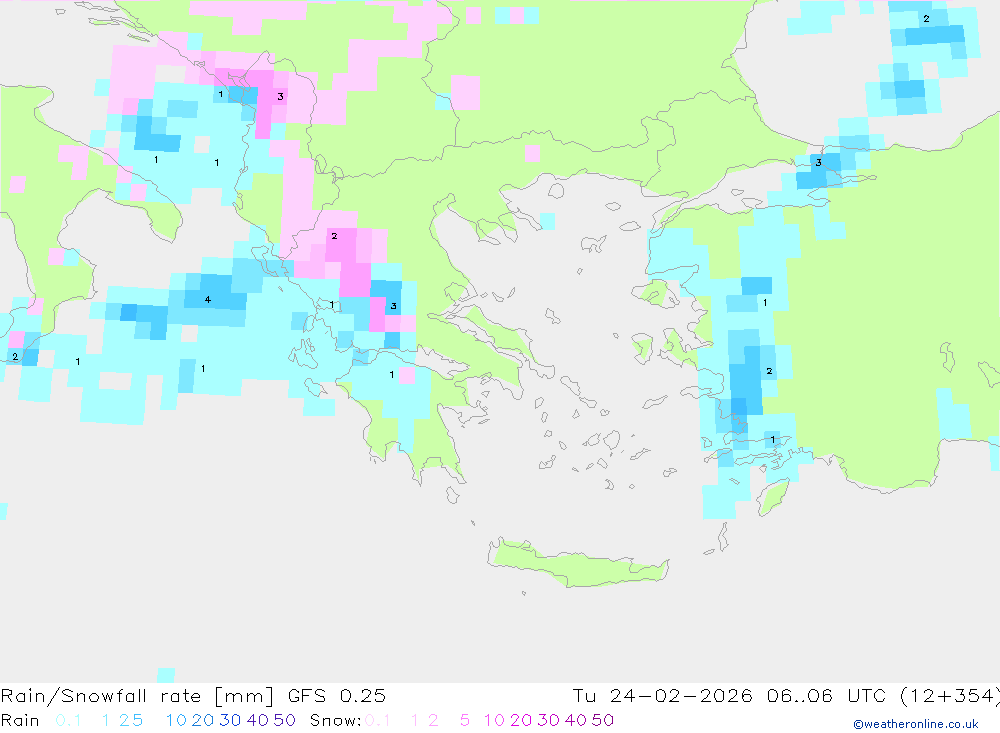
Task: Click the "Tu 24-02-2026" date text
Action: tap(662, 695)
